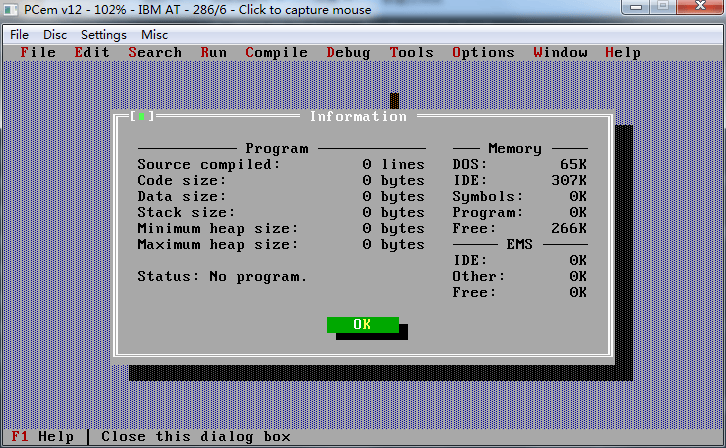Minimize the PCem window
This screenshot has height=448, width=726.
[636, 7]
